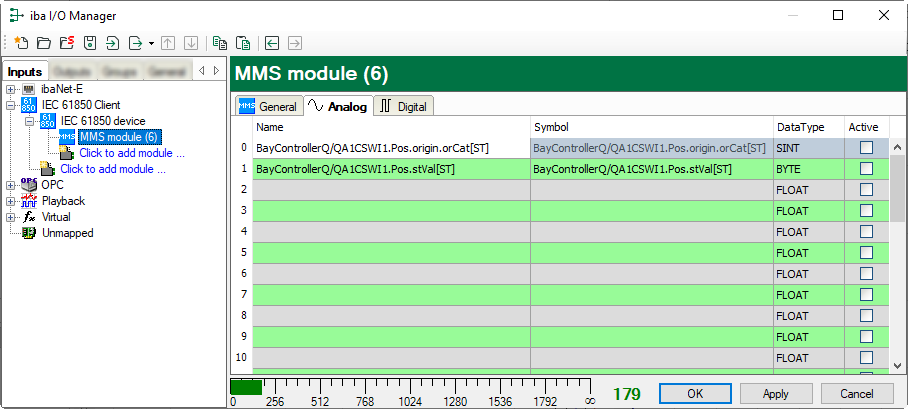Select the Unmapped tree item
The width and height of the screenshot is (908, 409).
click(x=67, y=233)
